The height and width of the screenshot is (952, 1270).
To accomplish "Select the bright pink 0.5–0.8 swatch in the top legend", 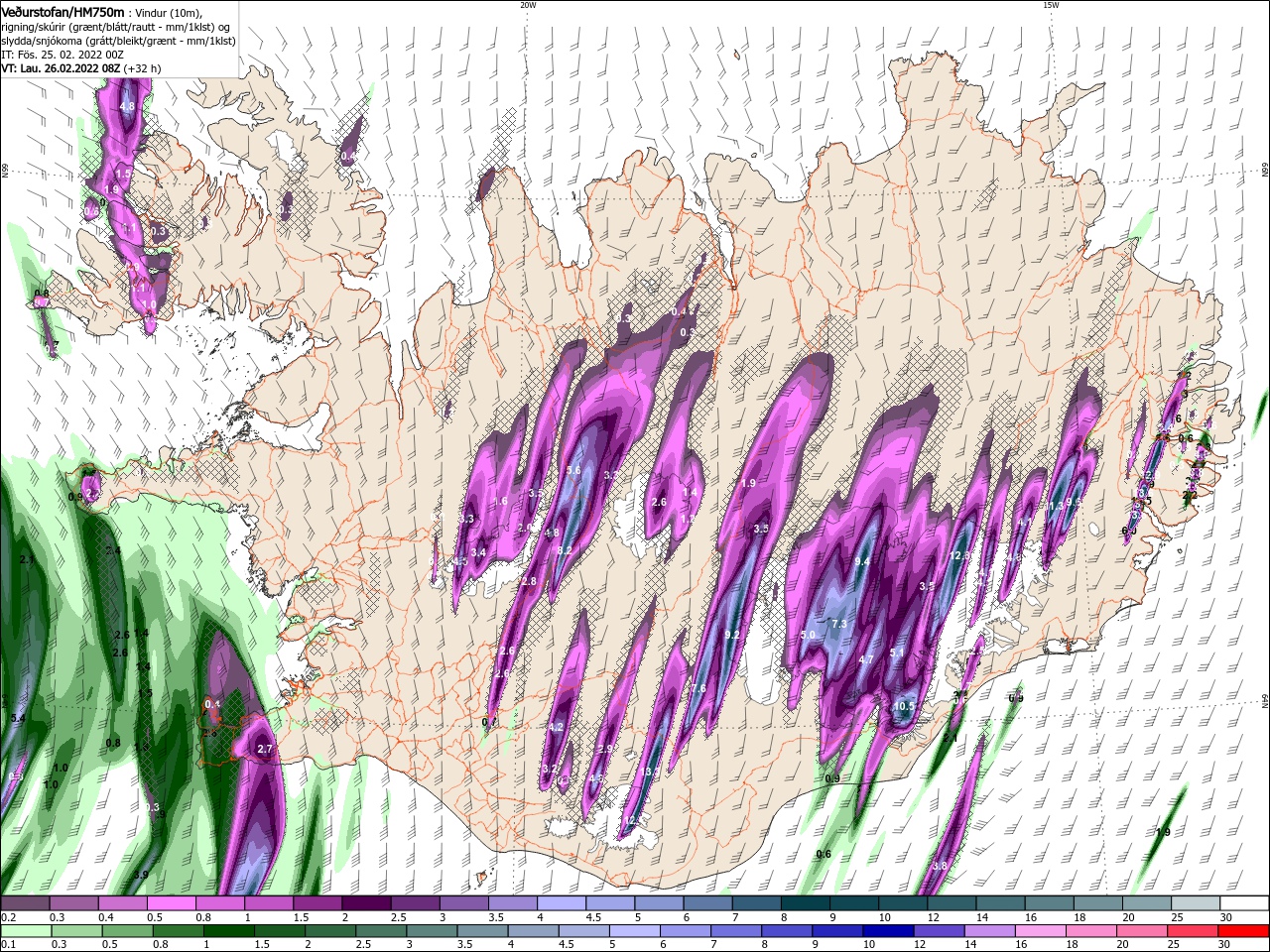I will click(171, 903).
